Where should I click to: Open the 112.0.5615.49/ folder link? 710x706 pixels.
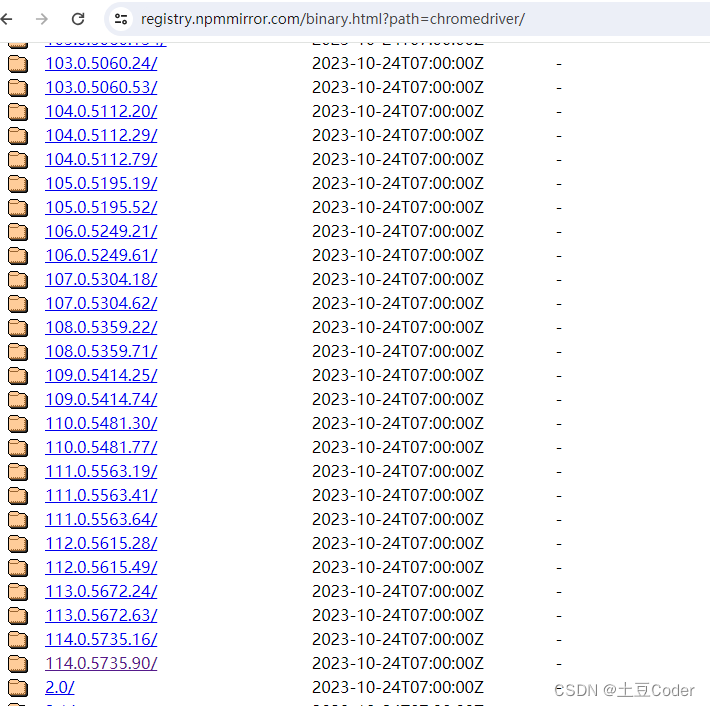(101, 567)
